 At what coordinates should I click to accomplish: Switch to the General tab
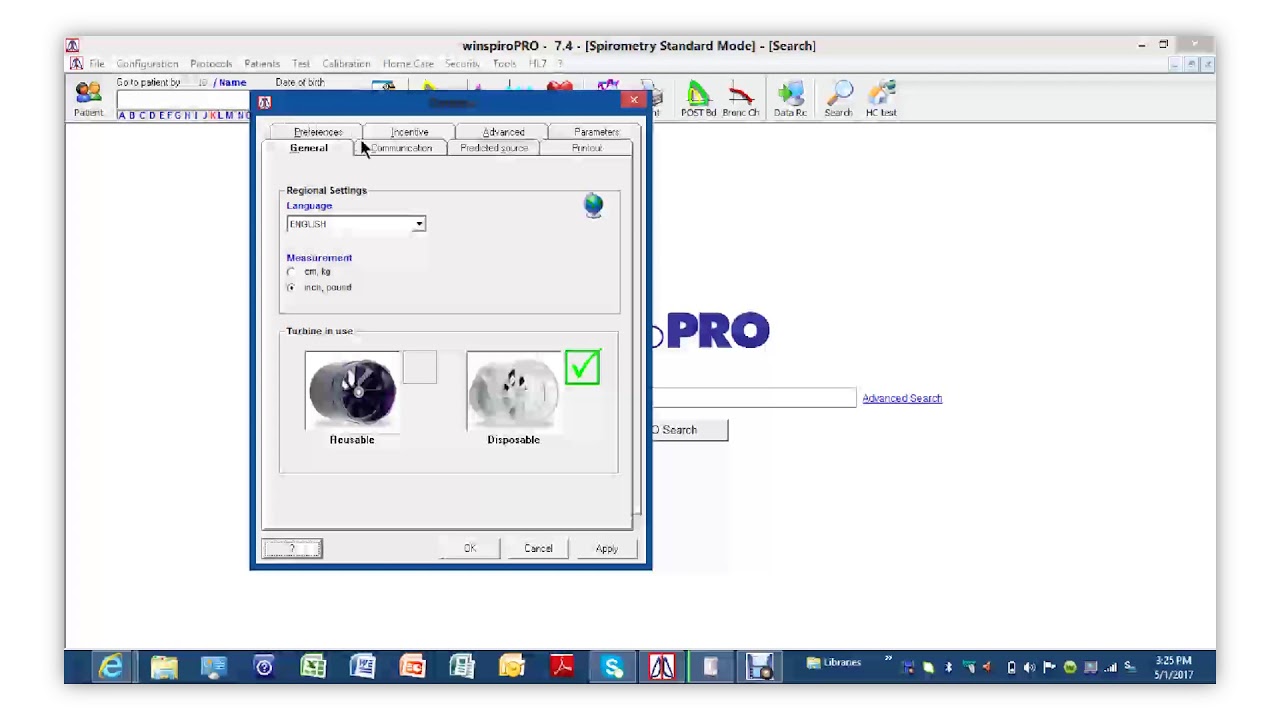click(x=308, y=148)
